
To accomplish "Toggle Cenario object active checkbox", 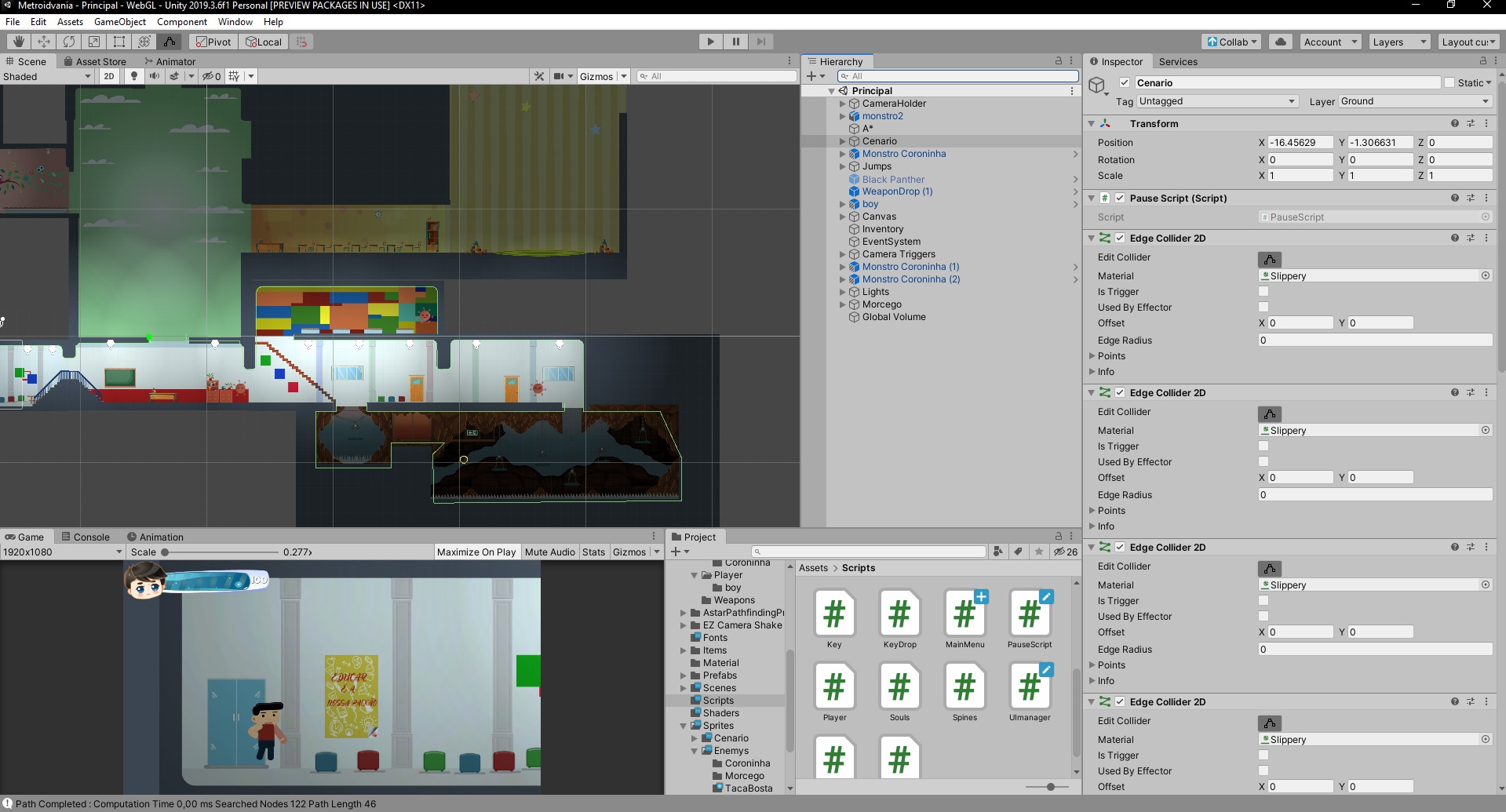I will 1125,82.
